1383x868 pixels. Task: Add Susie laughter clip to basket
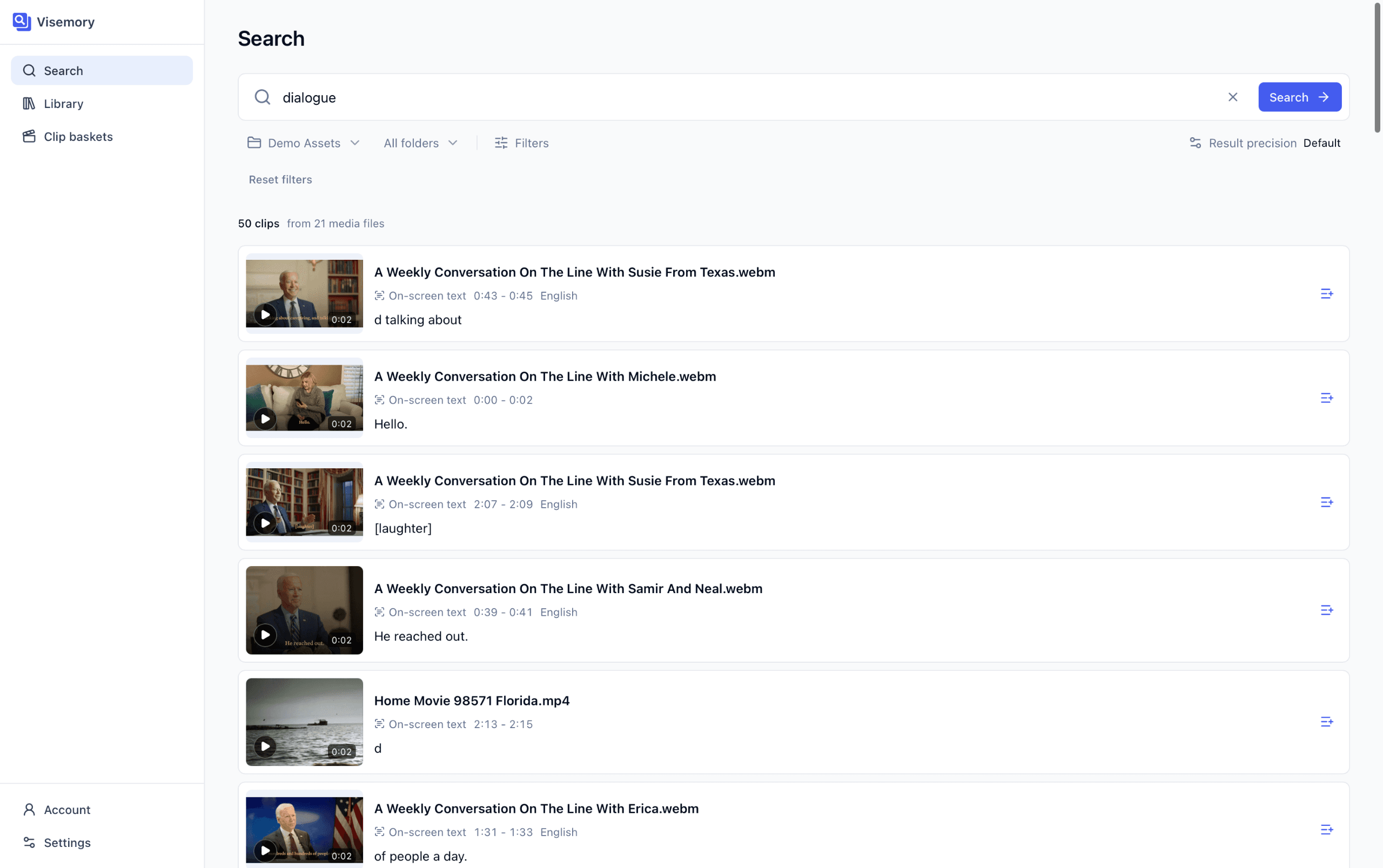[1326, 502]
